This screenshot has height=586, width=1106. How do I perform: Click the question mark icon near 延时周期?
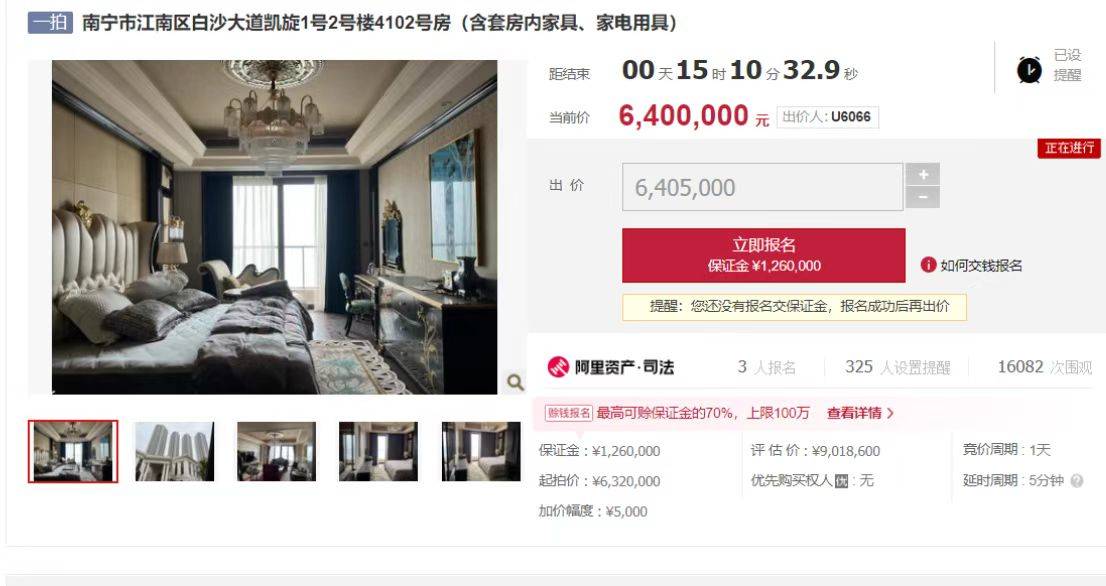(x=1076, y=481)
